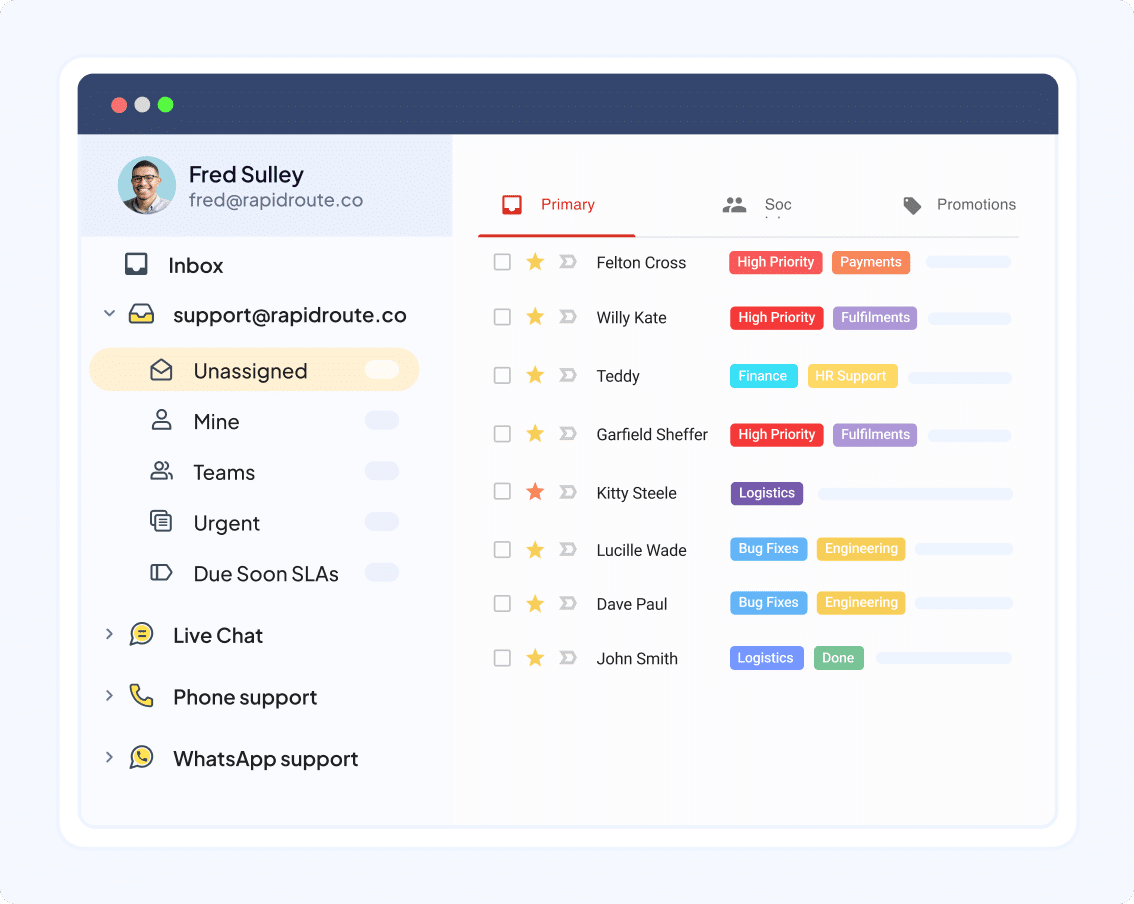This screenshot has height=904, width=1134.
Task: Click the High Priority tag on Garfield Sheffer
Action: click(776, 434)
